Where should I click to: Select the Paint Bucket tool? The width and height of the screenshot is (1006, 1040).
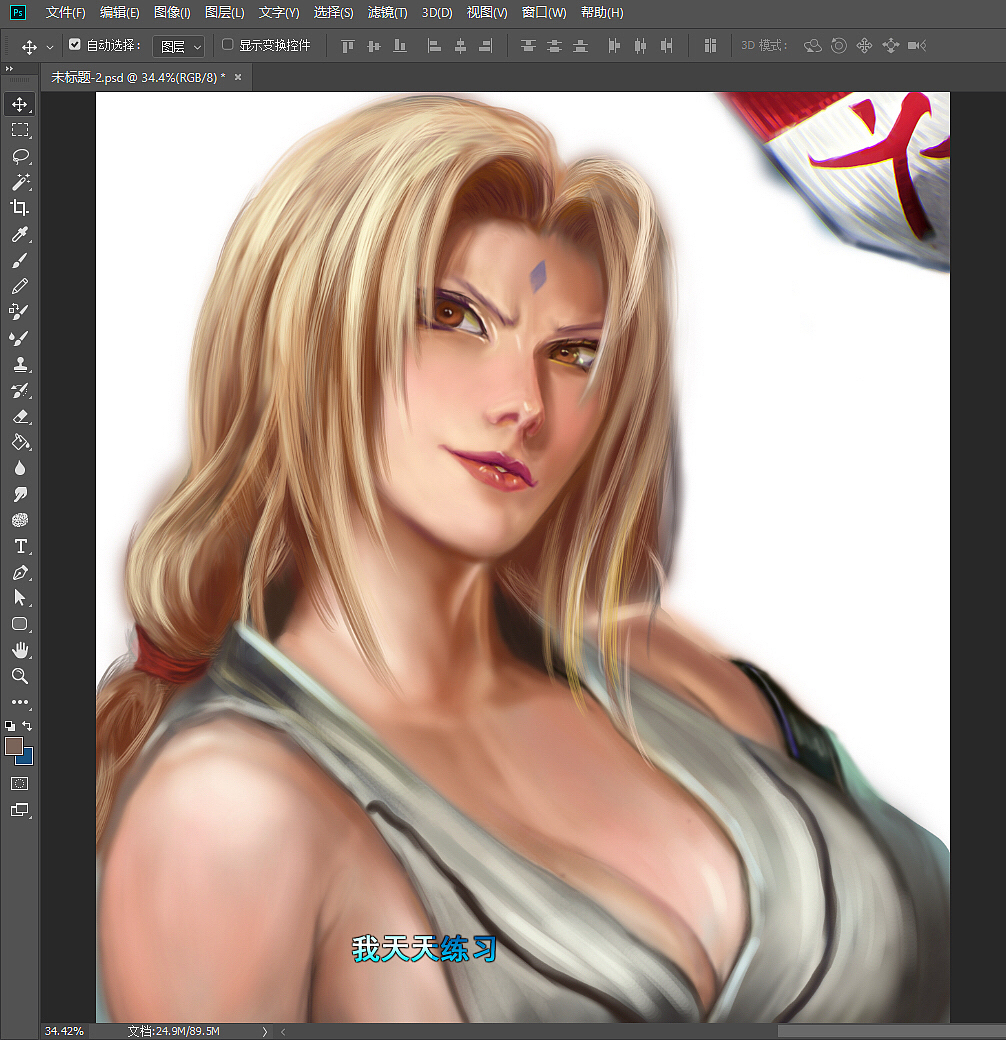[x=19, y=442]
